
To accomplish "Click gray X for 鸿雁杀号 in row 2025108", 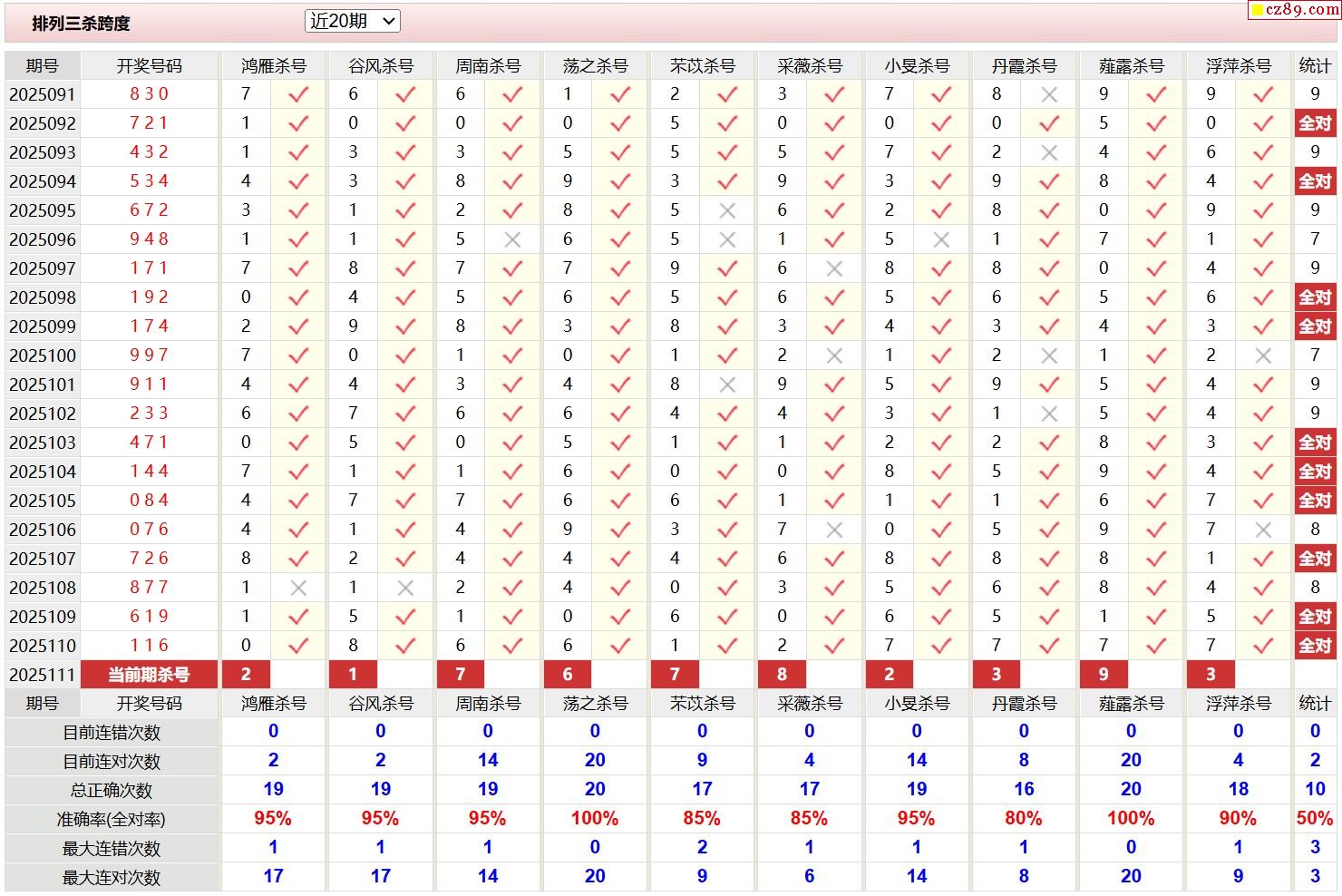I will [298, 588].
